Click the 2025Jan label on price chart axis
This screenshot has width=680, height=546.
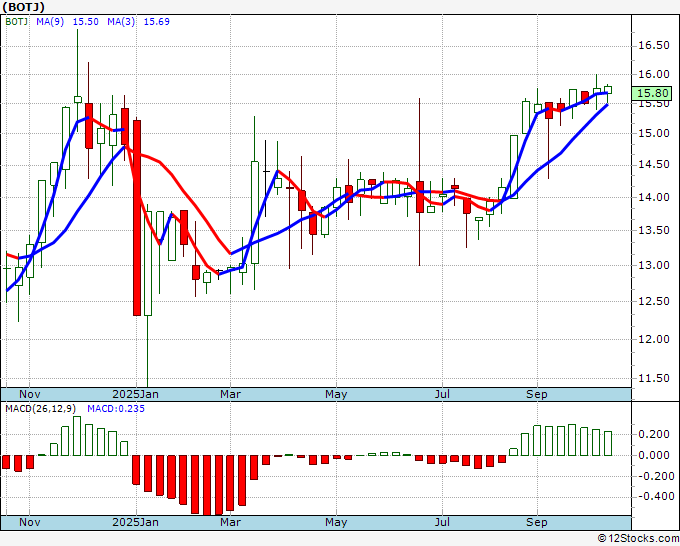[x=135, y=394]
